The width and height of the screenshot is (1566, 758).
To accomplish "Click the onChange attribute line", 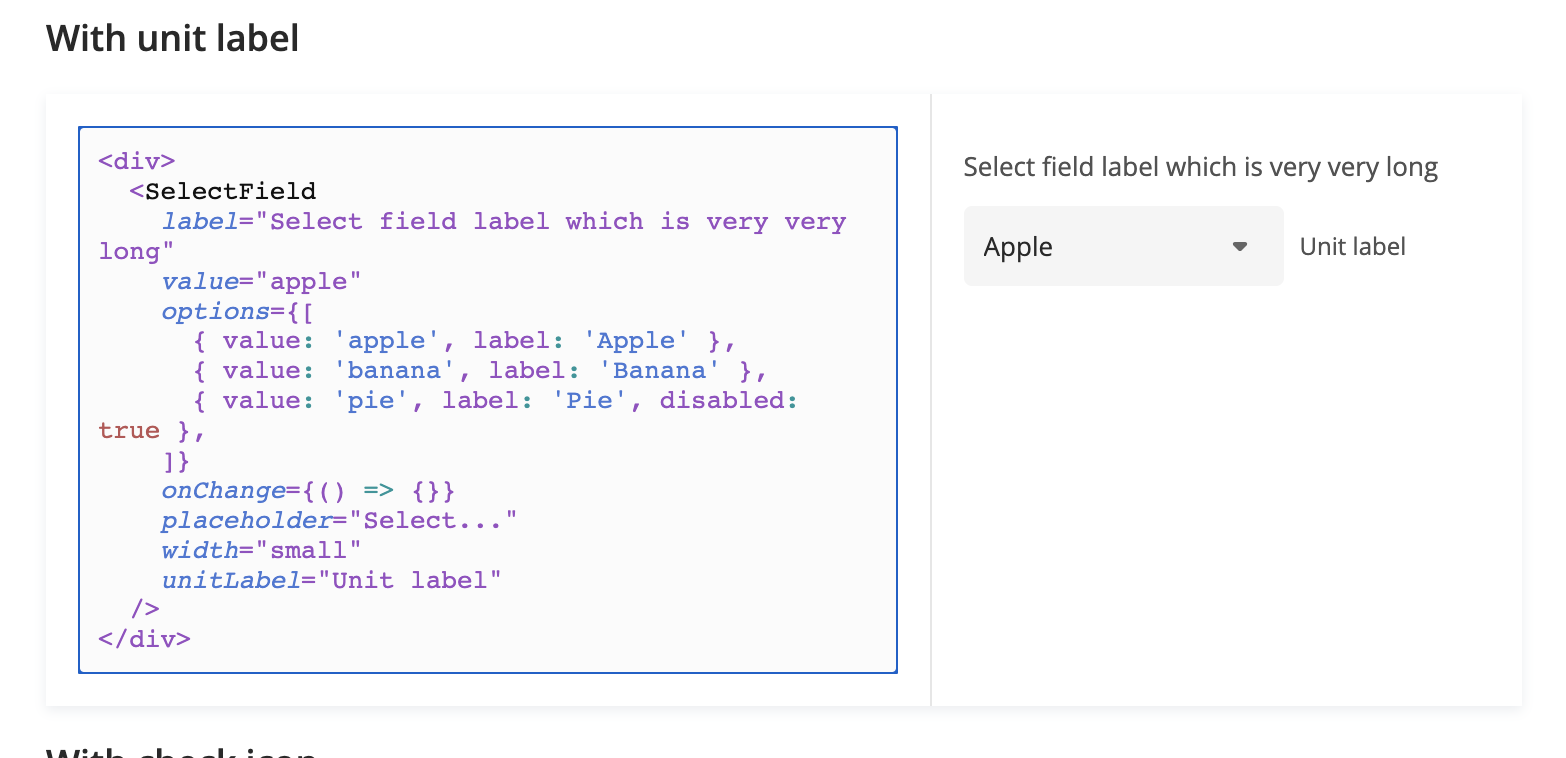I will point(308,491).
